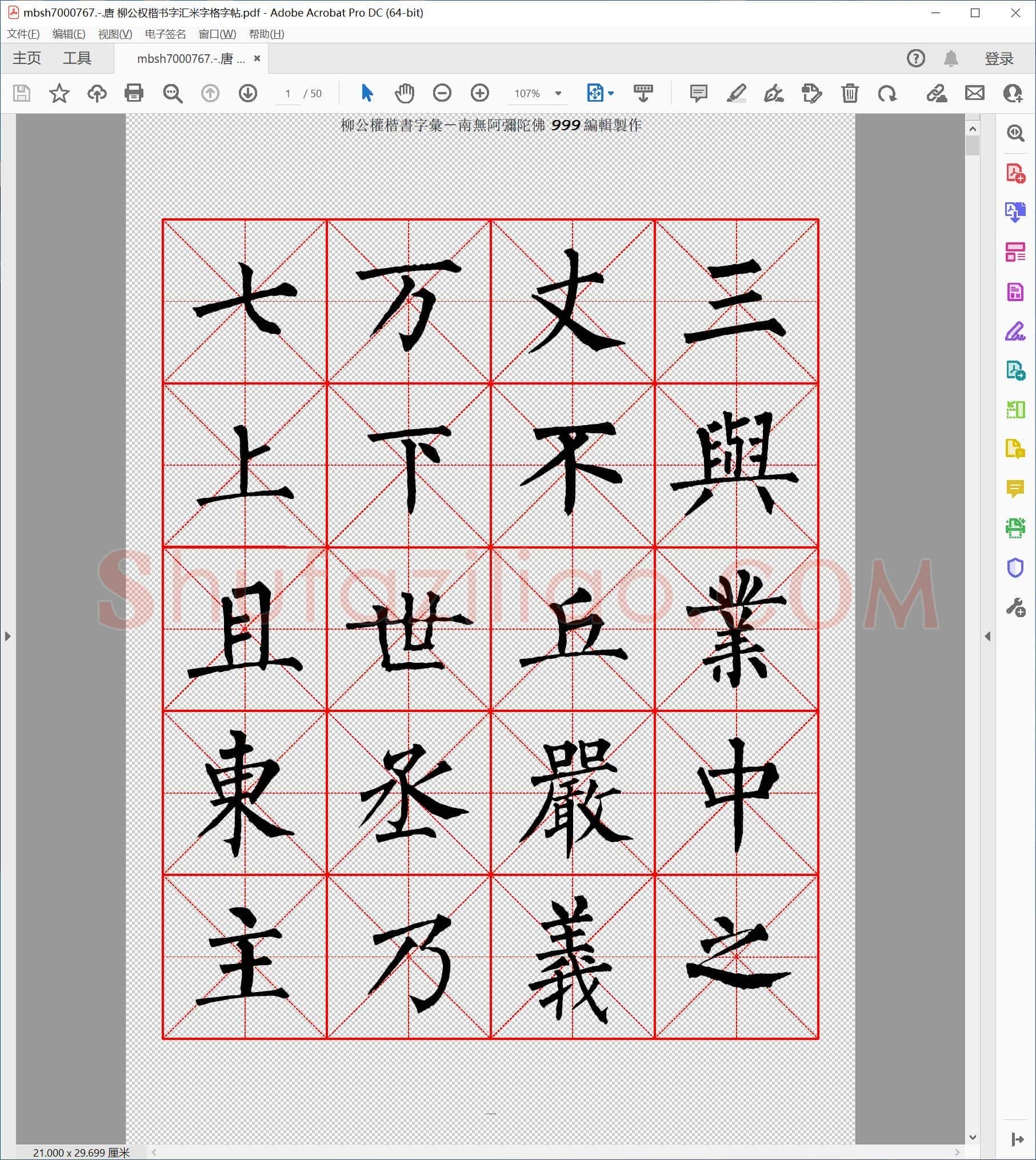Open the zoom level dropdown
This screenshot has height=1160, width=1036.
click(x=558, y=93)
